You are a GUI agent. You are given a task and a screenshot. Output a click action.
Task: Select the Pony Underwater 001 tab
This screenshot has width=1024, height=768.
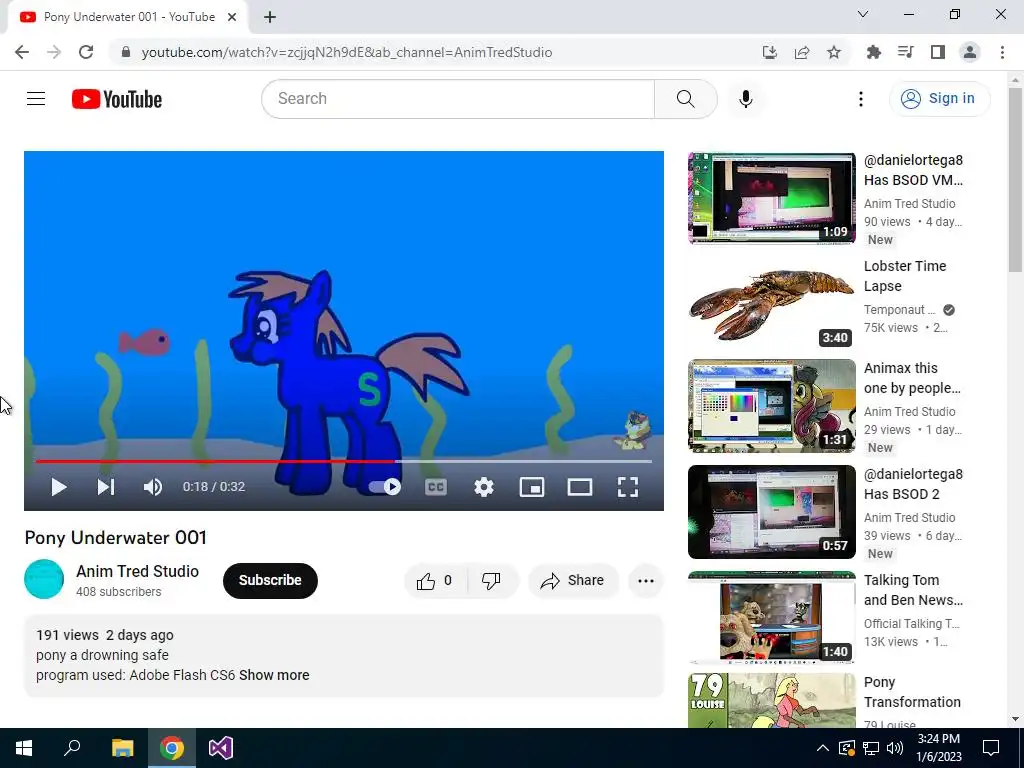(x=128, y=17)
